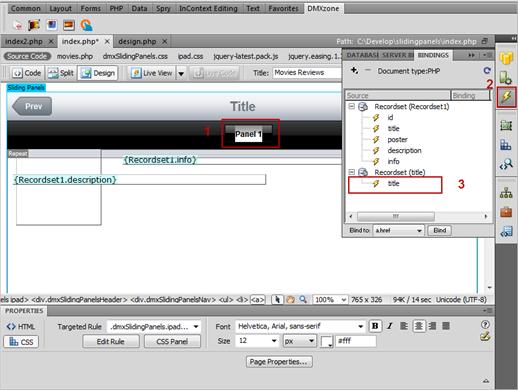Open the Bind to a.href dropdown
The image size is (518, 390).
pos(398,230)
